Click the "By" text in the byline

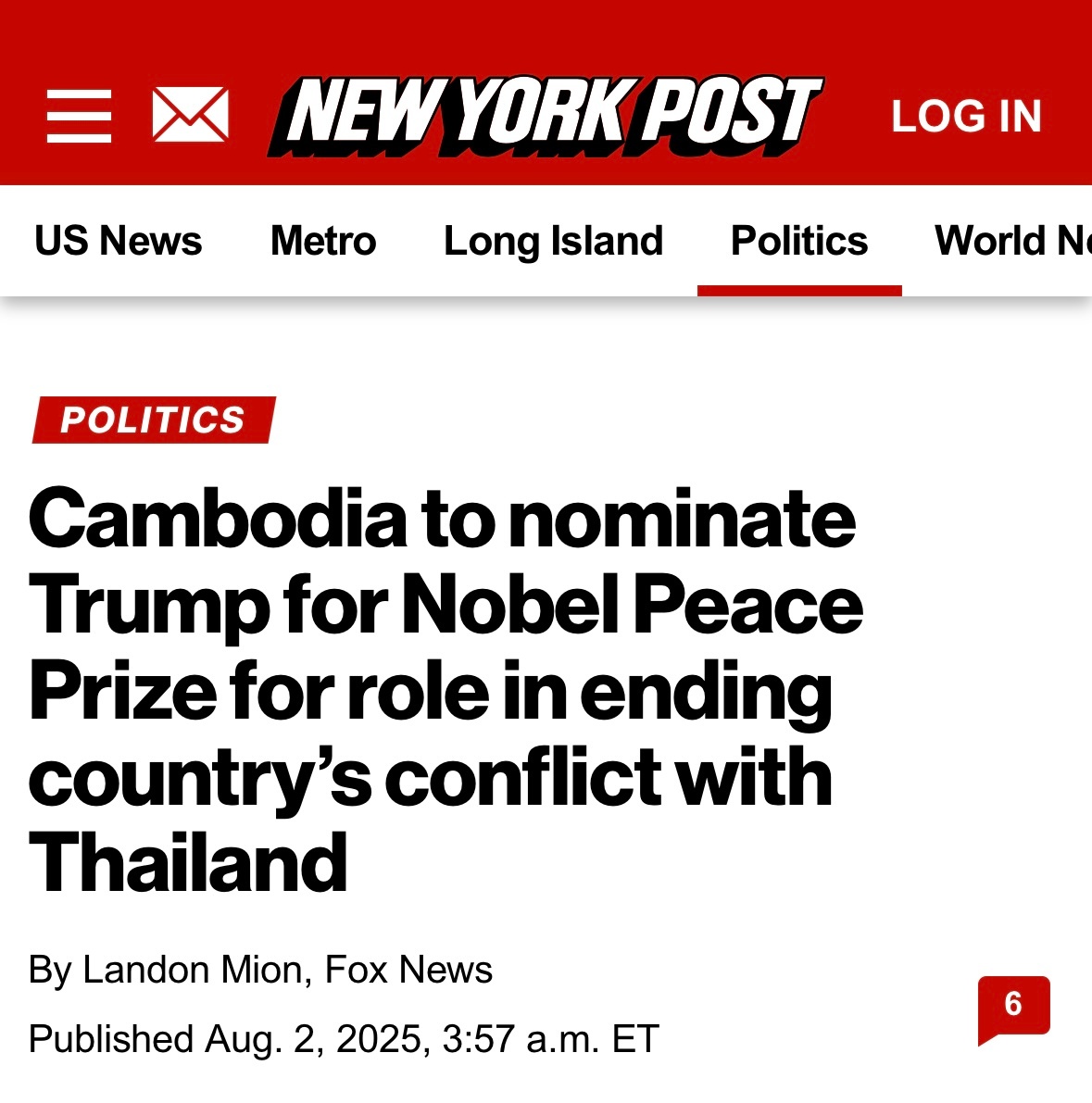tap(50, 970)
